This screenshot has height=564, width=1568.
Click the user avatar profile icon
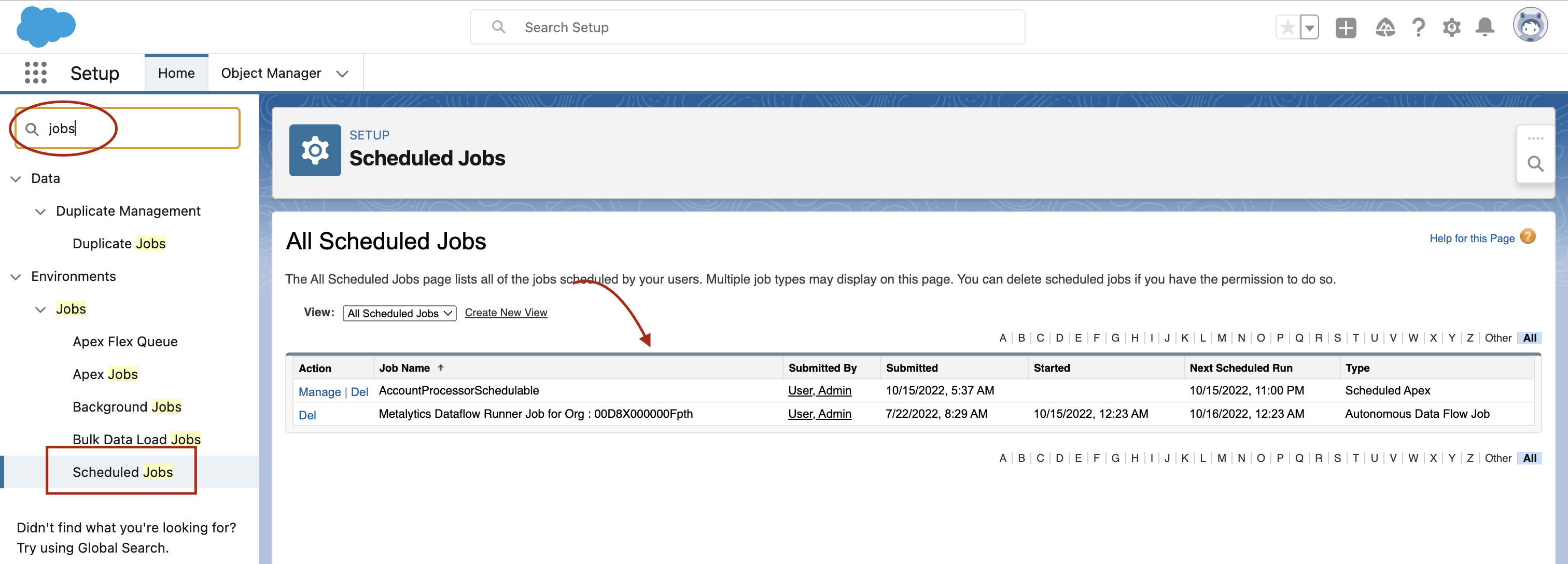1531,25
